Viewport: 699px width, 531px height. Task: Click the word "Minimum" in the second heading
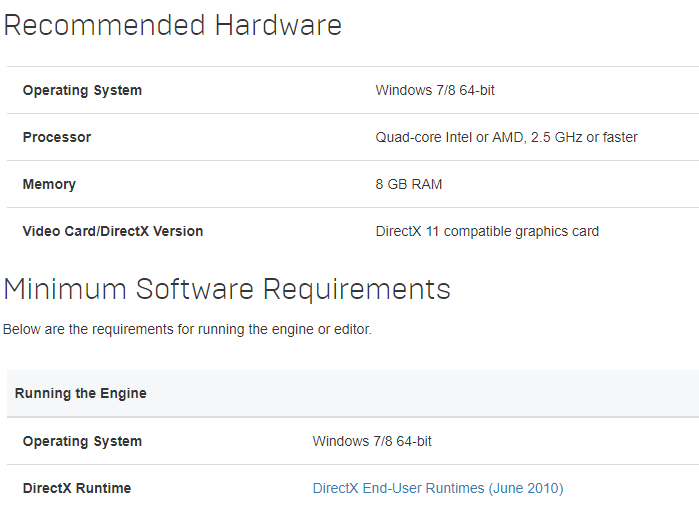[65, 290]
